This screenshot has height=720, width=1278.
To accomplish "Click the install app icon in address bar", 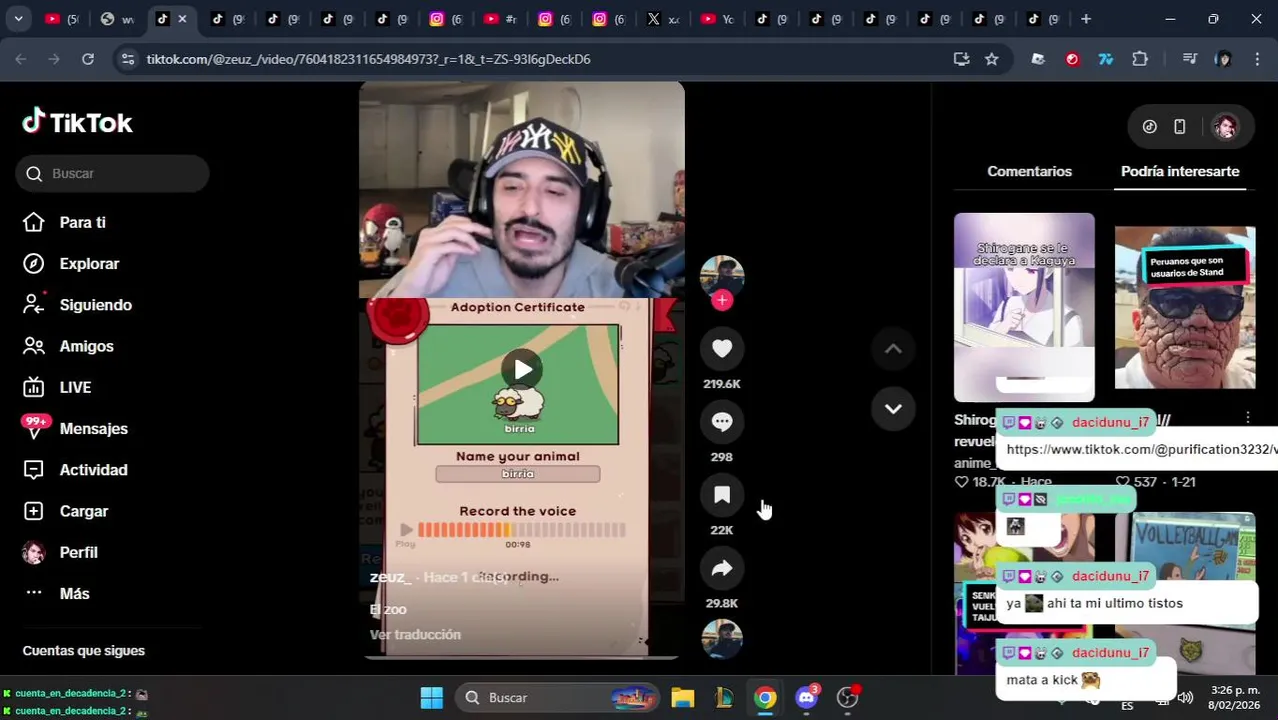I will pos(961,59).
